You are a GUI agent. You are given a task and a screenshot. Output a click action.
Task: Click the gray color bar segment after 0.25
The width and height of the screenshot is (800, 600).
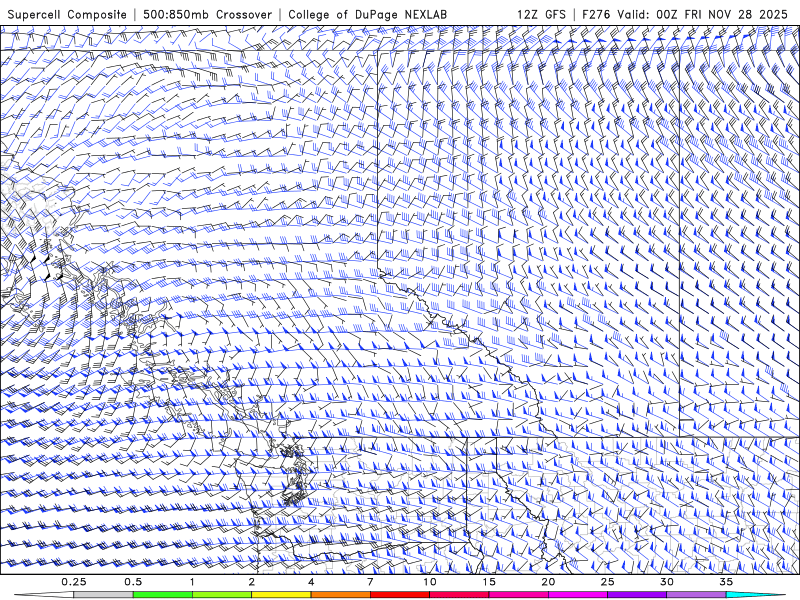pyautogui.click(x=103, y=595)
